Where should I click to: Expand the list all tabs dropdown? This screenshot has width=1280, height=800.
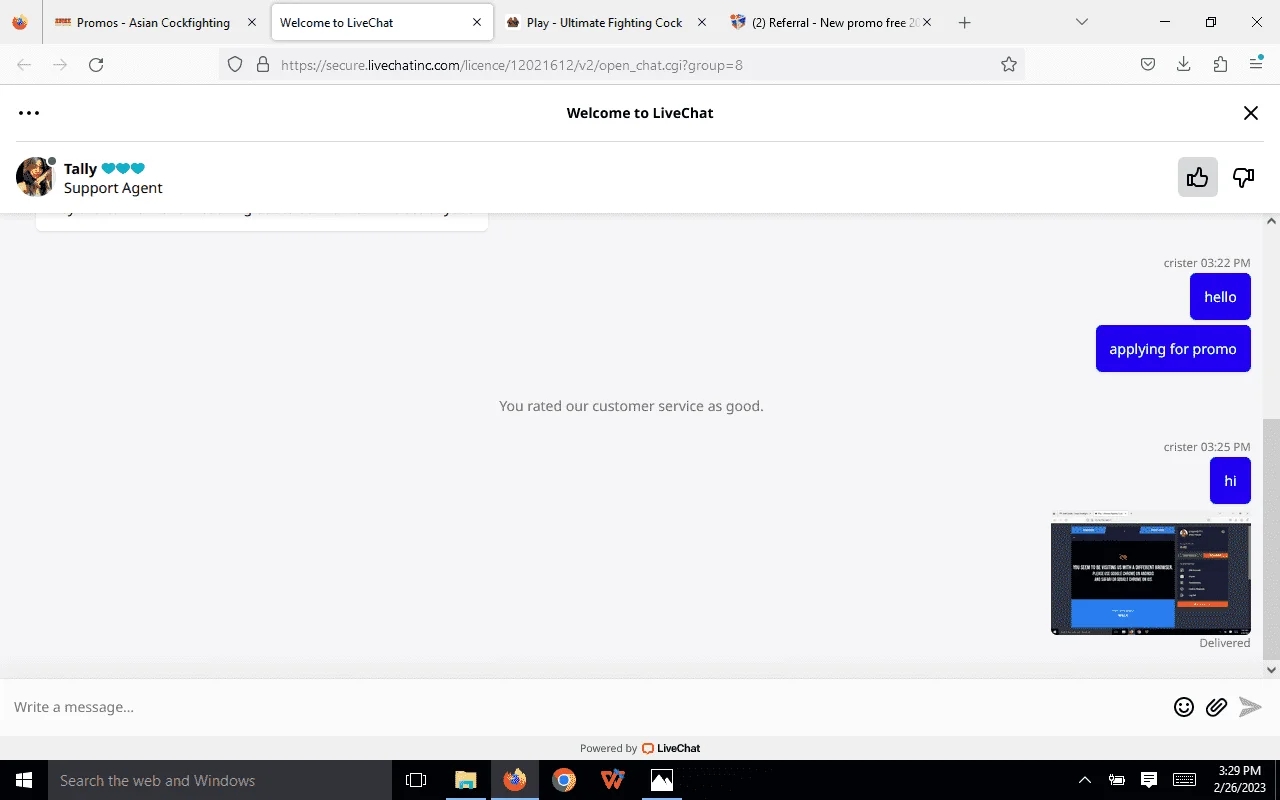1081,22
